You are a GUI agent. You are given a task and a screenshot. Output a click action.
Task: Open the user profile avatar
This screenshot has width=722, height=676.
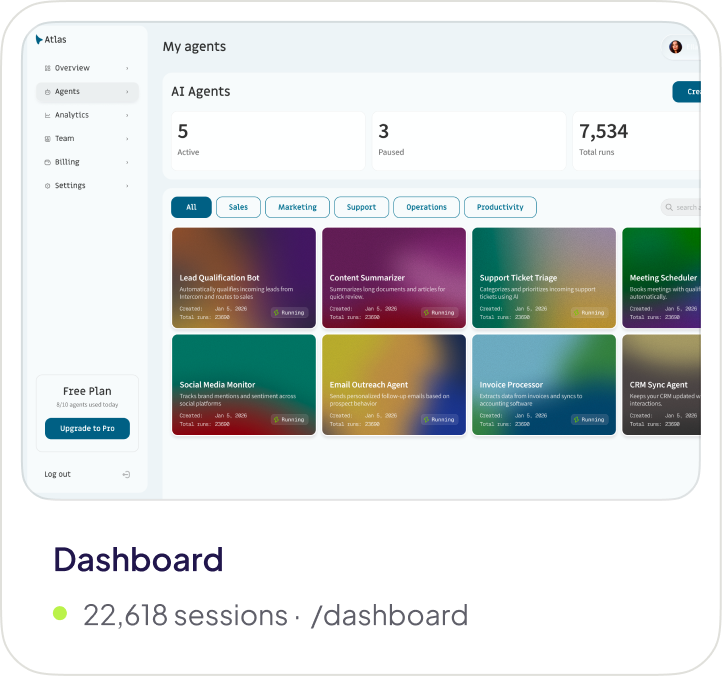pos(676,47)
